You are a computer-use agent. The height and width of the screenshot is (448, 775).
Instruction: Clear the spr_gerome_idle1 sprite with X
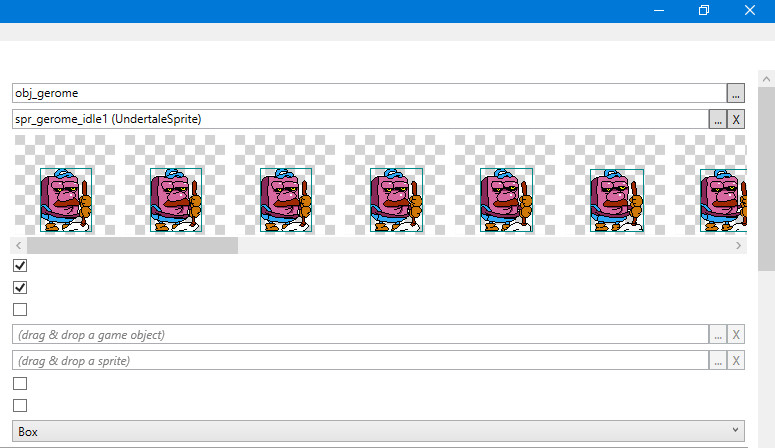pos(737,119)
